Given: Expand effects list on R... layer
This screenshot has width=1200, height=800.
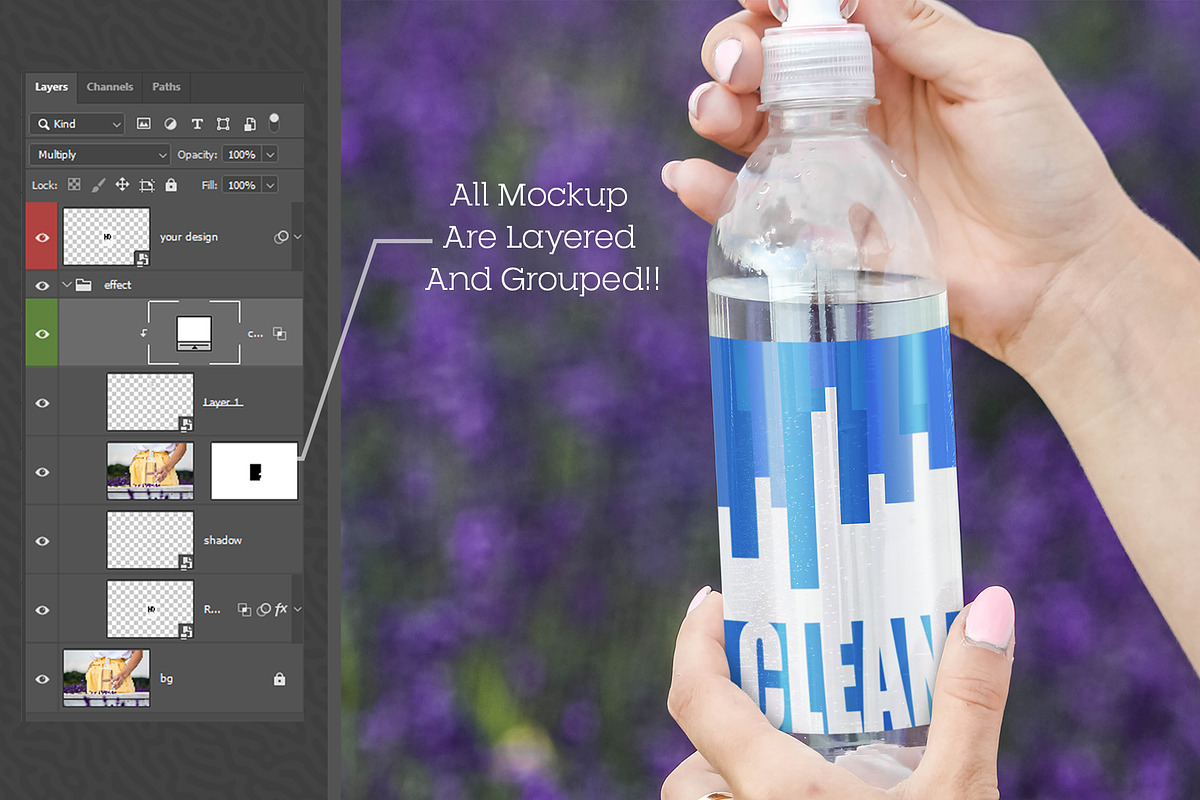Looking at the screenshot, I should (297, 608).
